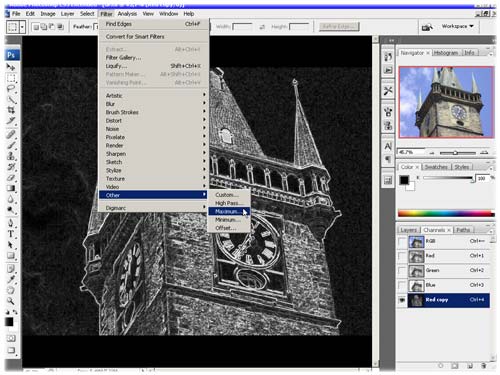This screenshot has height=375, width=500.
Task: Expand the Artistic filter submenu
Action: pos(154,96)
